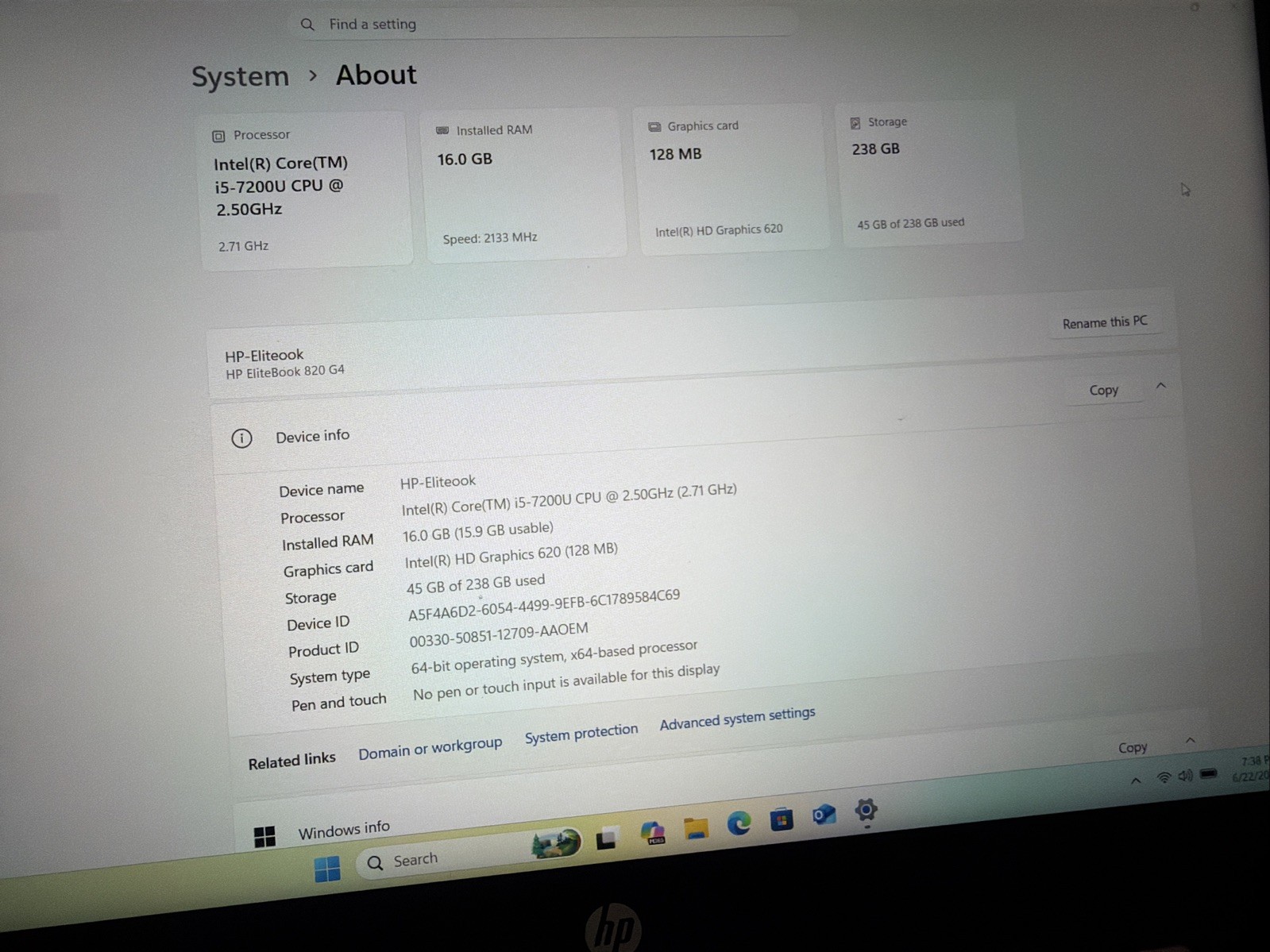
Task: Select the 16.0 GB (15.9 GB usable) text
Action: click(477, 532)
